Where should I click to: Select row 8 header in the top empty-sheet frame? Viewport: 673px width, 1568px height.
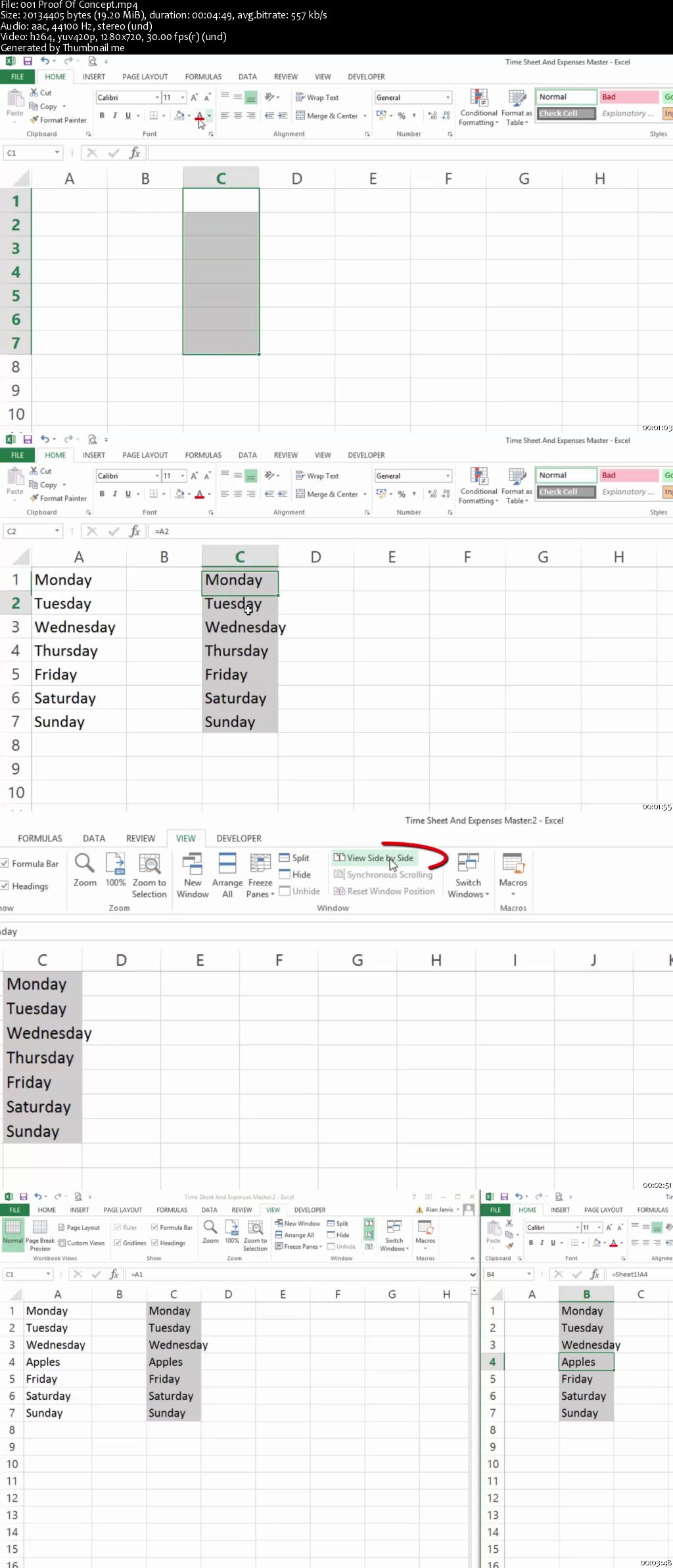tap(16, 367)
